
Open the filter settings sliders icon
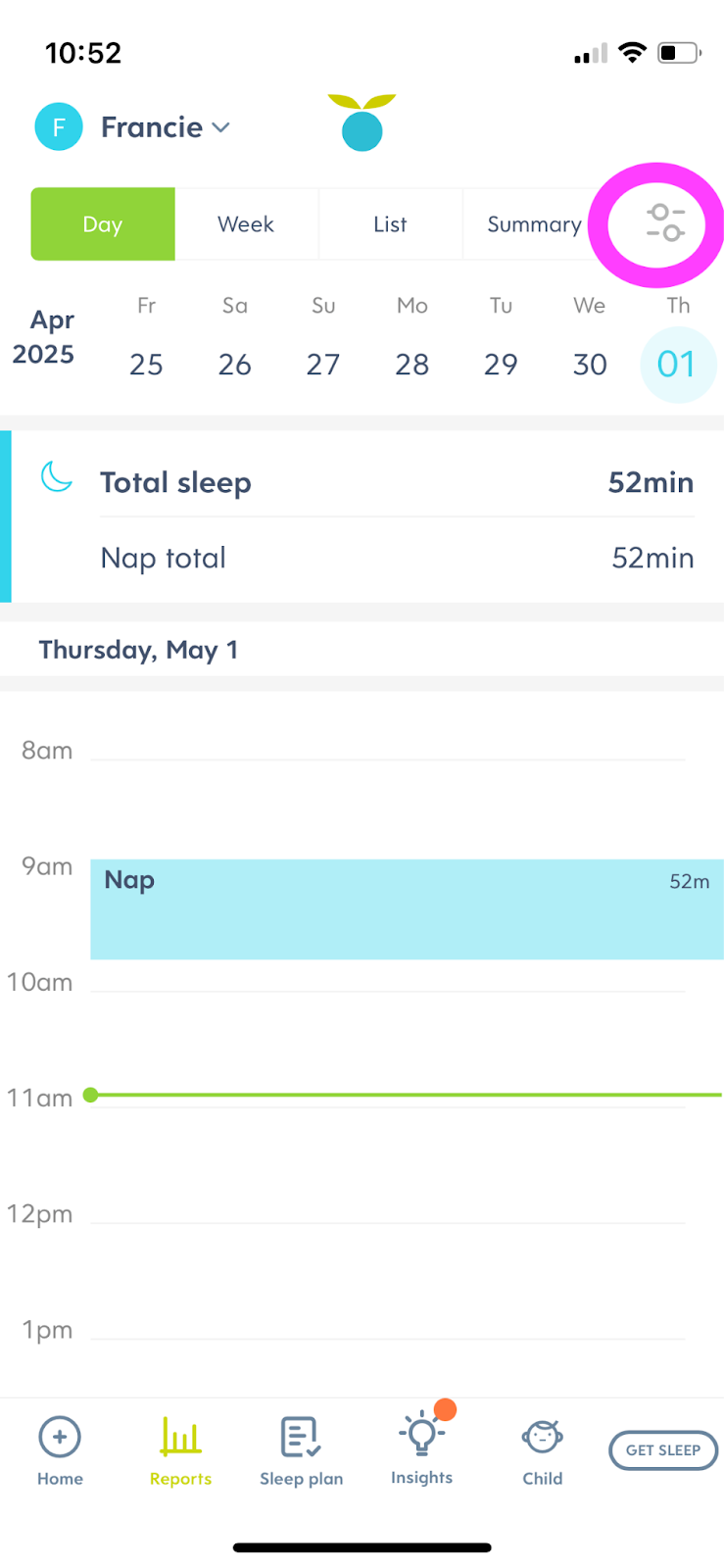665,223
